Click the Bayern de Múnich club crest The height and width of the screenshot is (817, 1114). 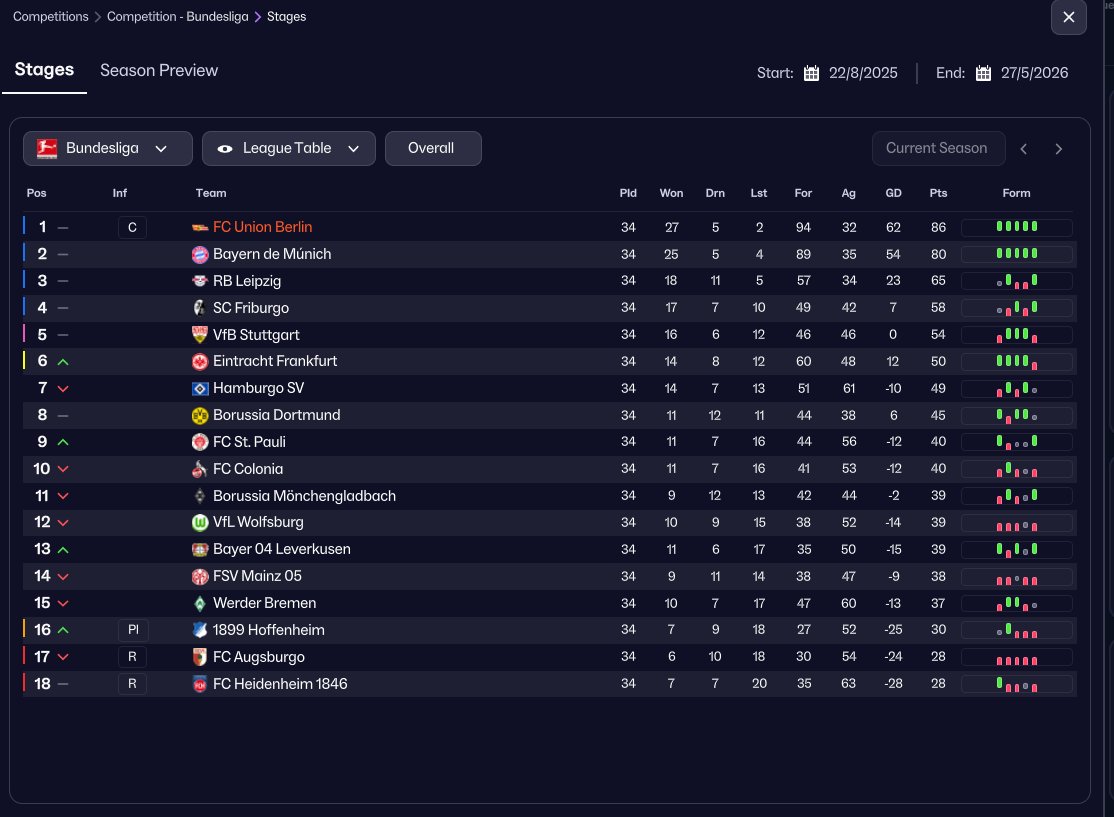[x=200, y=254]
